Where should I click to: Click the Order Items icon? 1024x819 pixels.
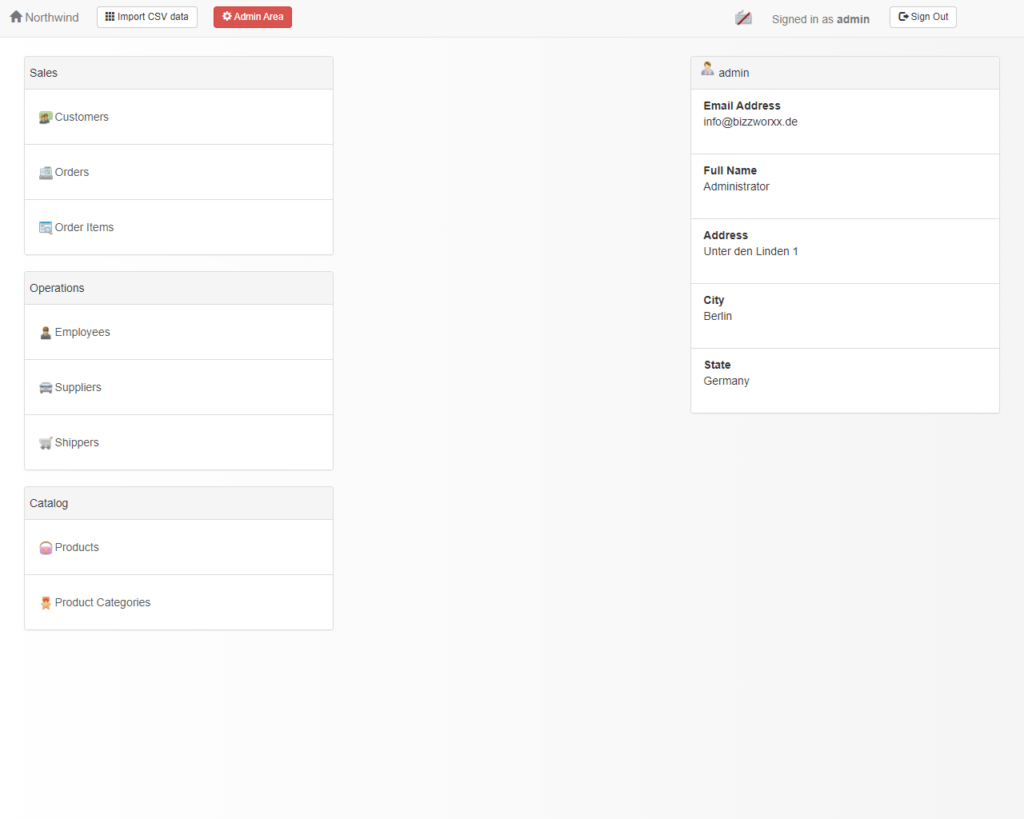[45, 227]
